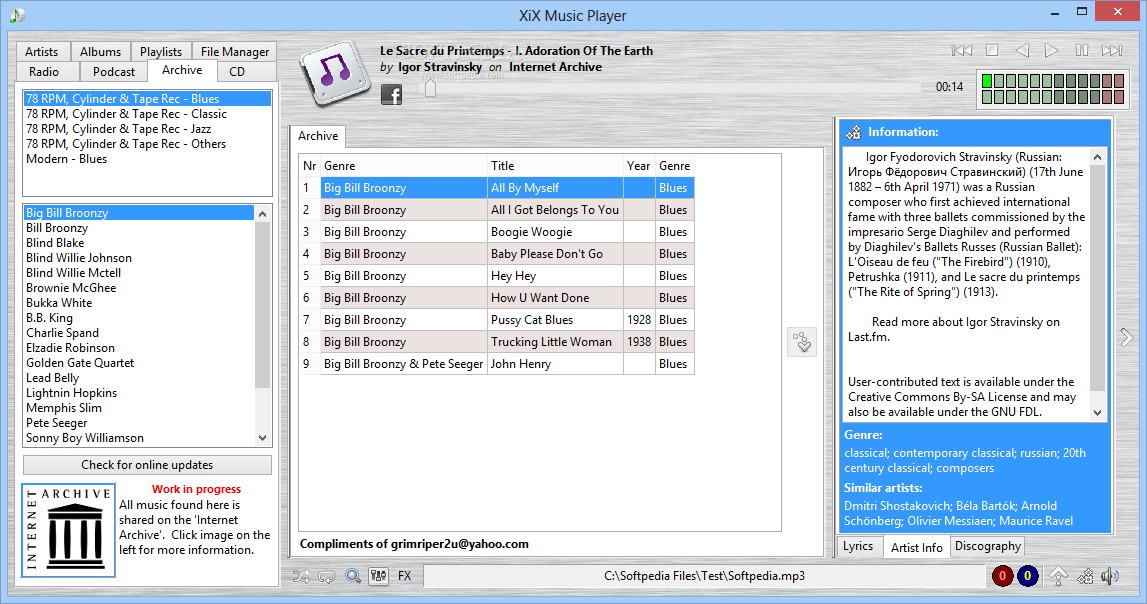Image resolution: width=1147 pixels, height=604 pixels.
Task: Open the Artists tab
Action: [x=42, y=52]
